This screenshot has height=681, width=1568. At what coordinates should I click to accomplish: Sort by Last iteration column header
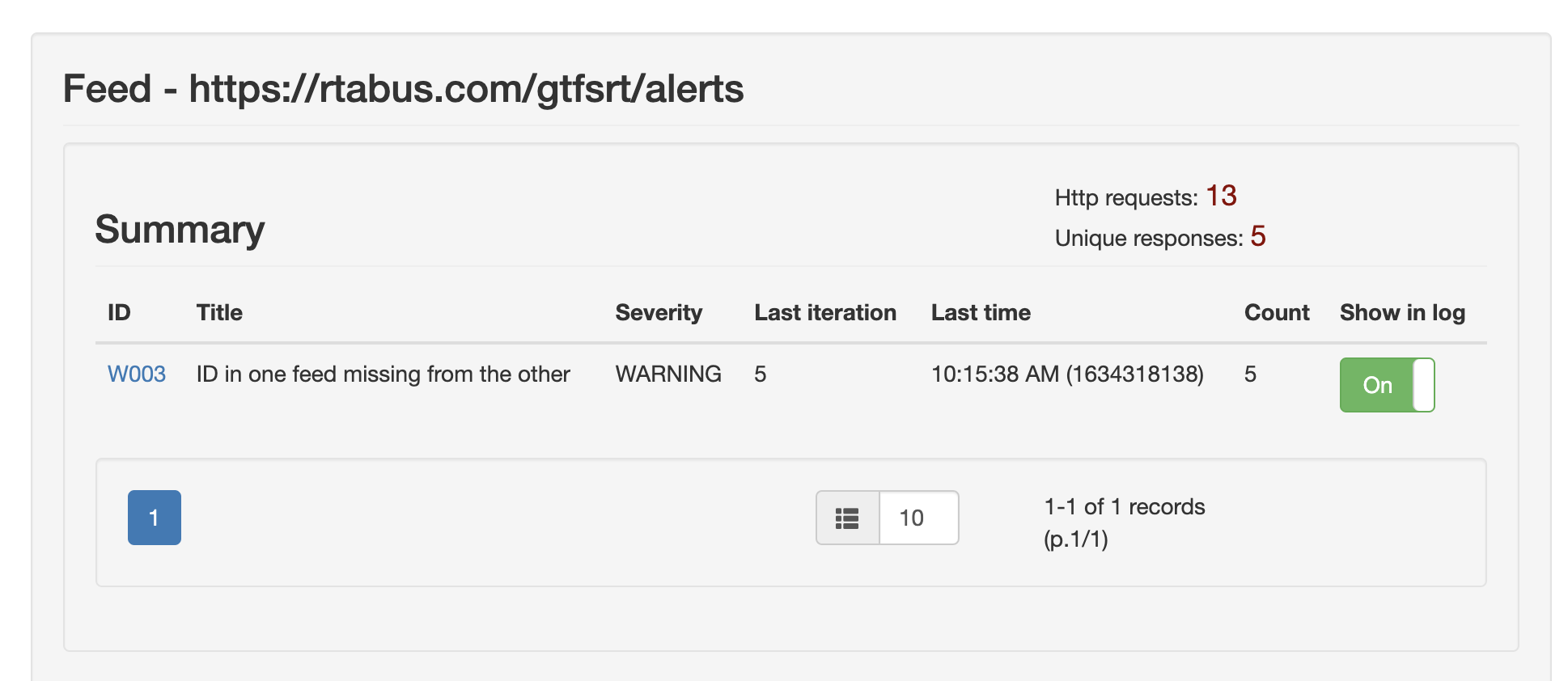pyautogui.click(x=824, y=312)
